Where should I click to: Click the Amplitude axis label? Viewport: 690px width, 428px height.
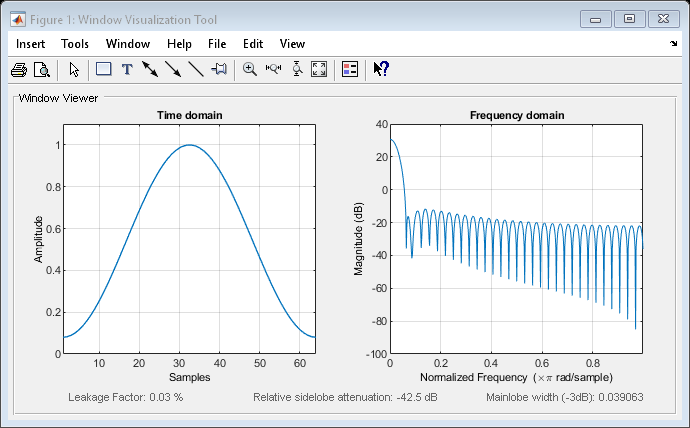[38, 239]
